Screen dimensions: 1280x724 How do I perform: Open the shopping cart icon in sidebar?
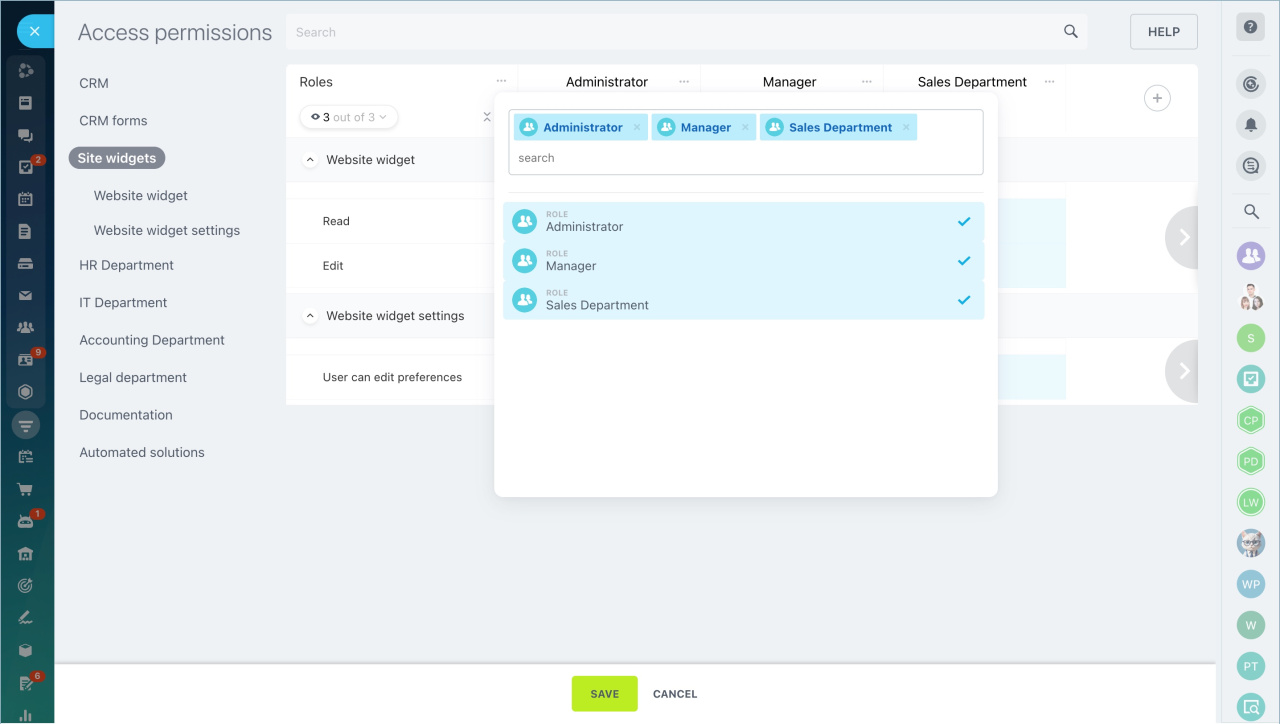pyautogui.click(x=26, y=490)
